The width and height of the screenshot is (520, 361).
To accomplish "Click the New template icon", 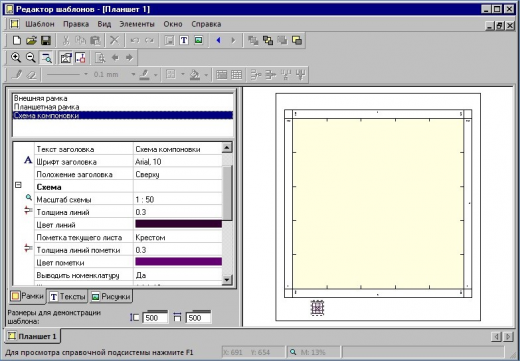I will [16, 40].
